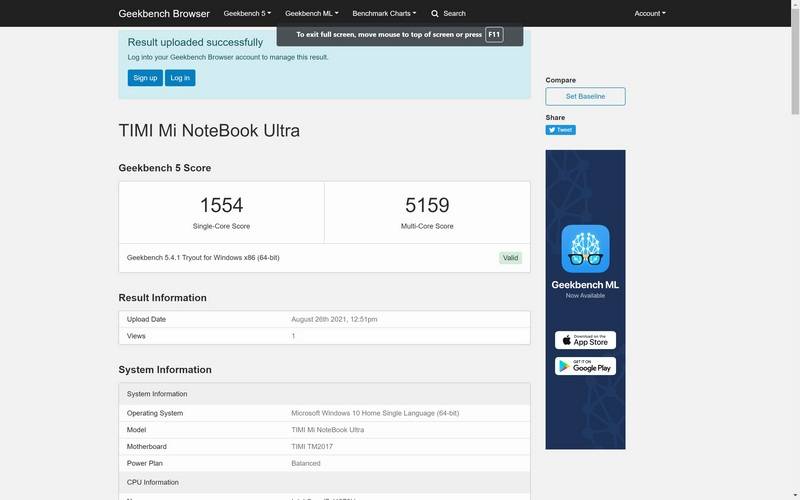Open the Benchmark Charts dropdown

click(384, 13)
